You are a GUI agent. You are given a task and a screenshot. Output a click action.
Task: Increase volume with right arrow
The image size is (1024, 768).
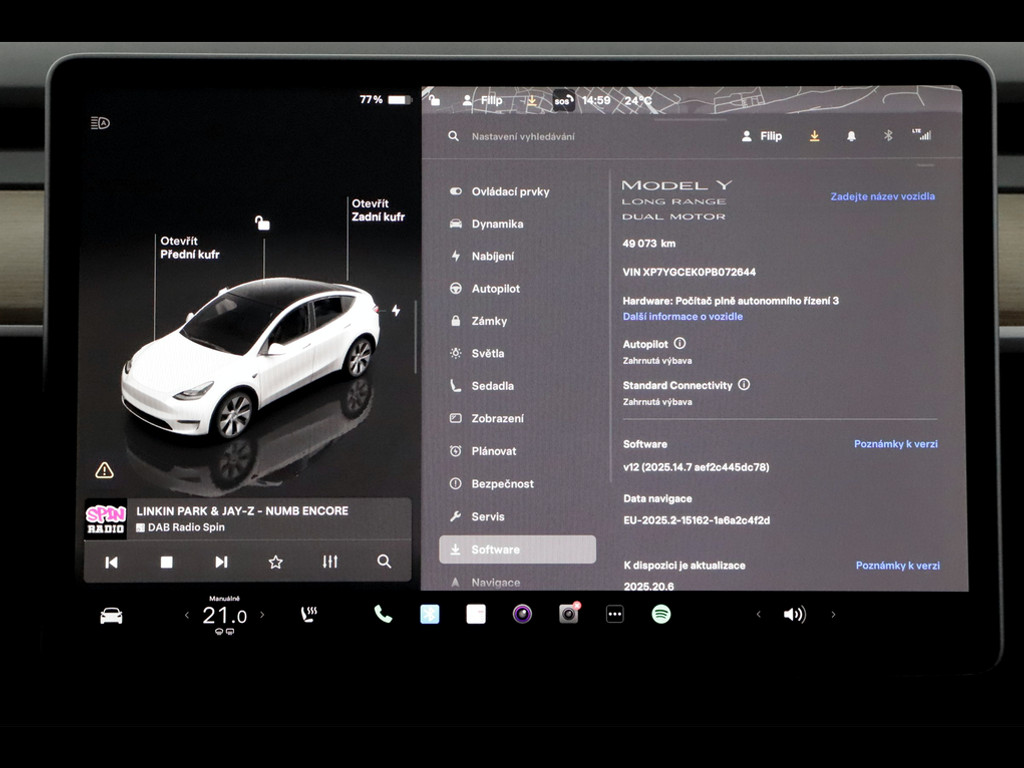tap(833, 615)
